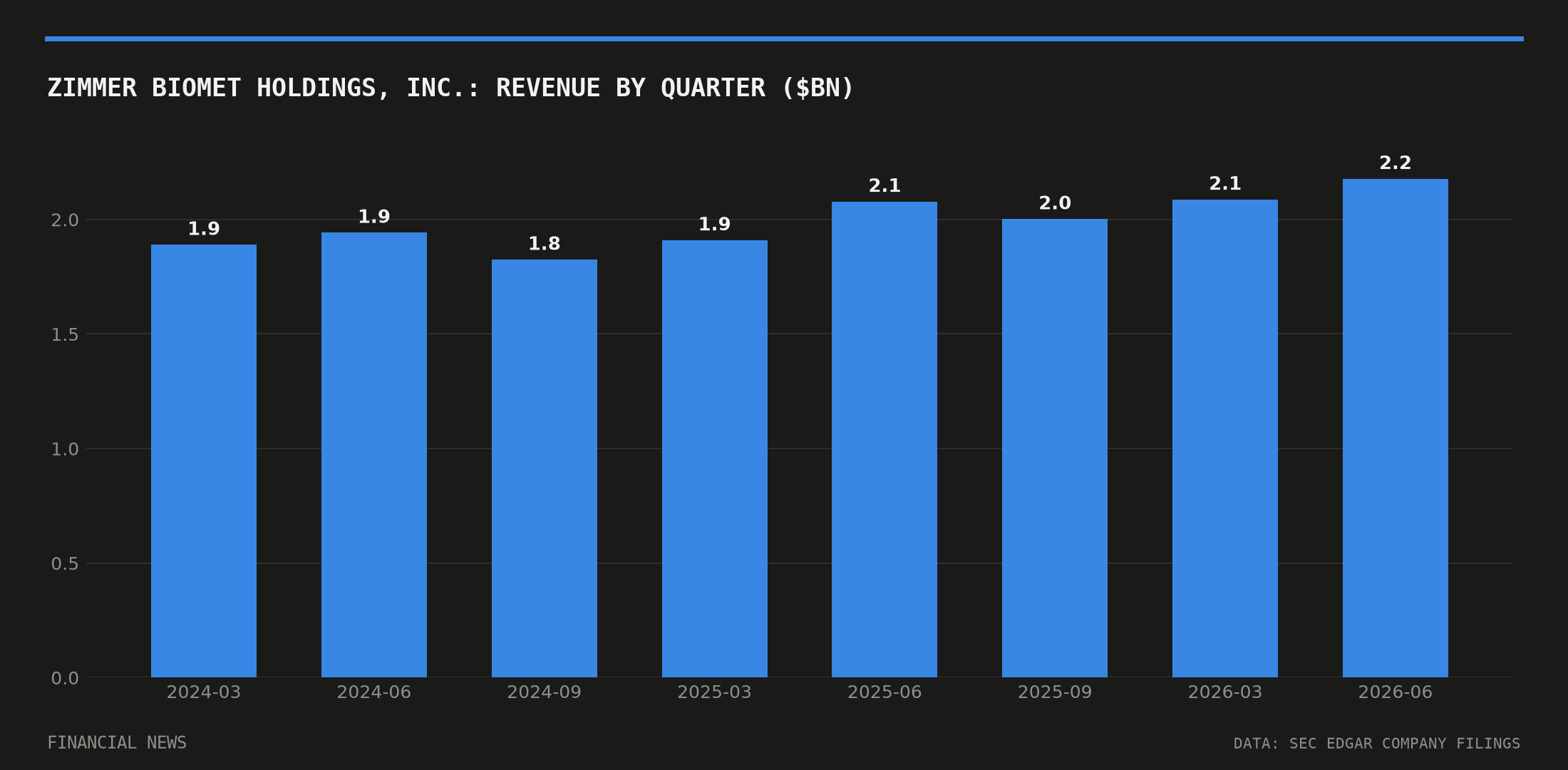Select the 2025-06 revenue bar
Viewport: 1568px width, 770px height.
pos(884,439)
